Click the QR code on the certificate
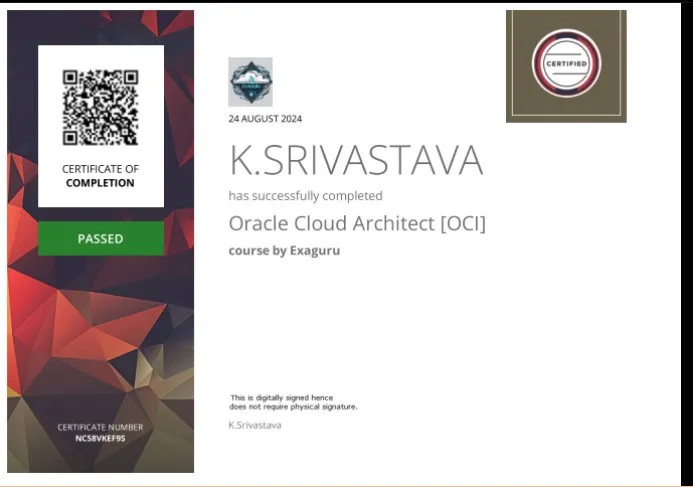The height and width of the screenshot is (487, 693). (x=100, y=107)
